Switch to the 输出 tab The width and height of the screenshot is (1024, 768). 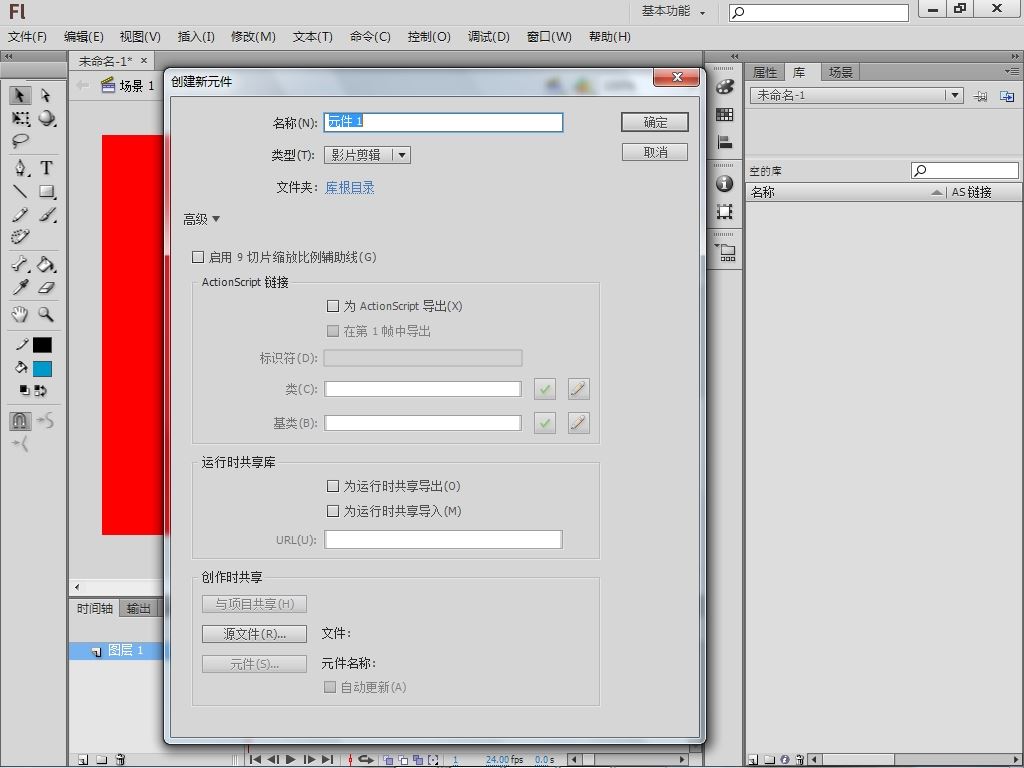pos(138,609)
